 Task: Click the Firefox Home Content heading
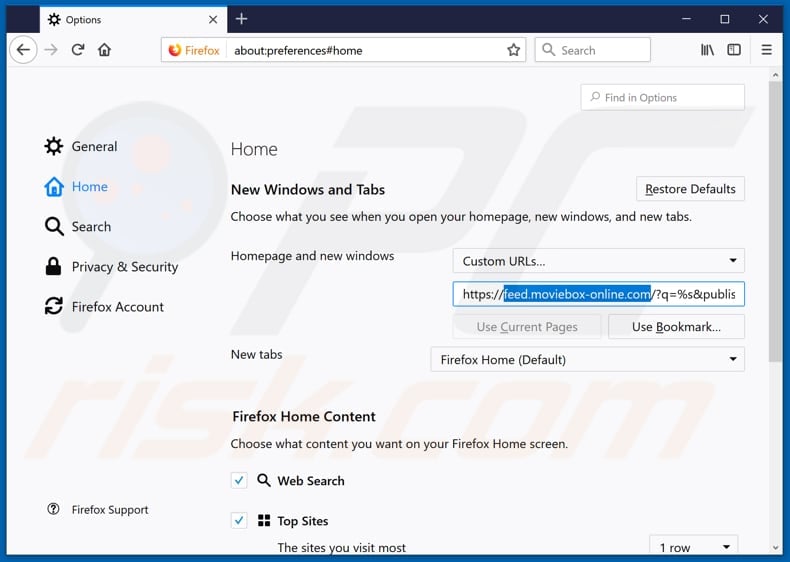pyautogui.click(x=304, y=416)
